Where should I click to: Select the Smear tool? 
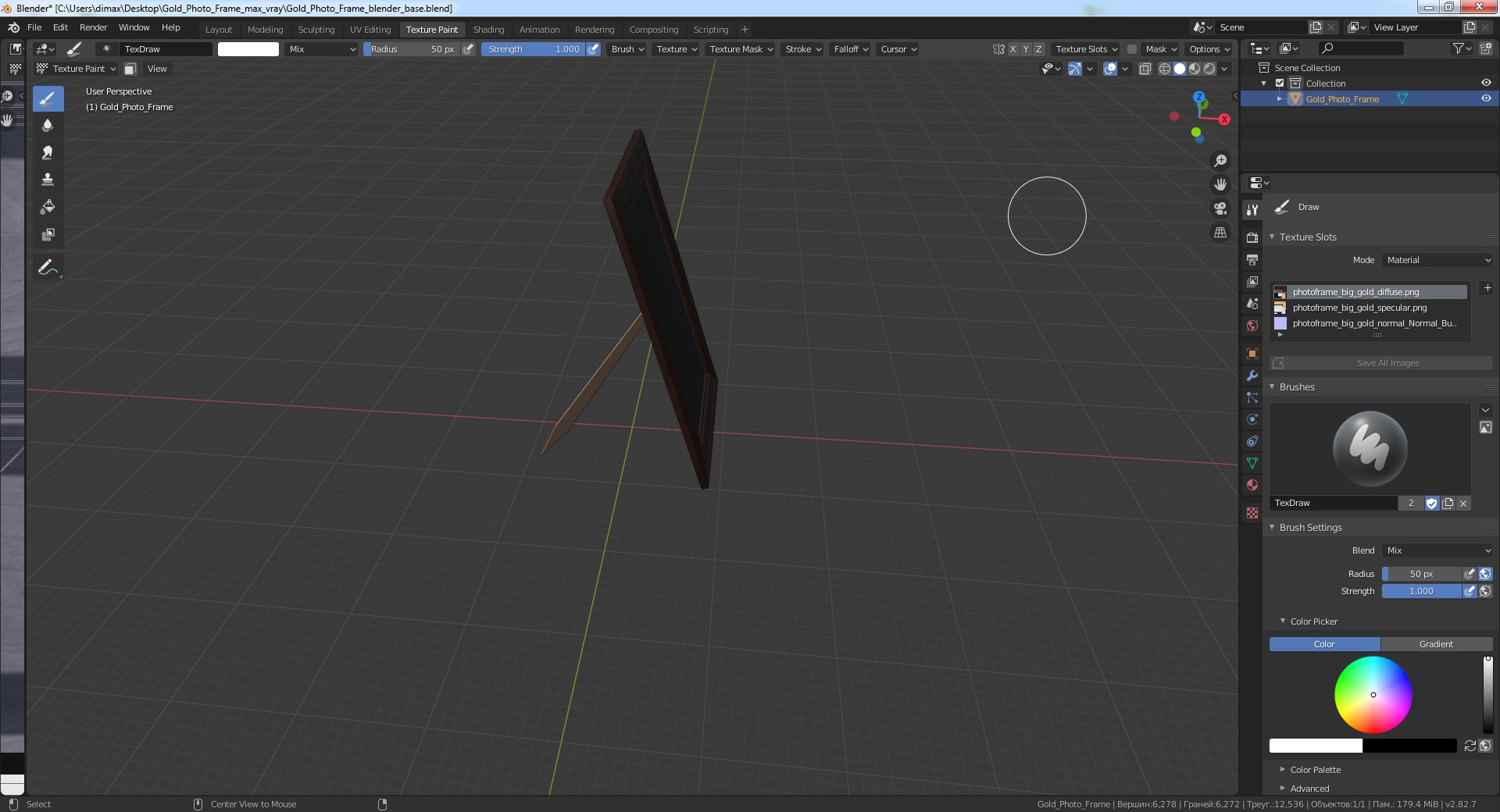pos(48,153)
